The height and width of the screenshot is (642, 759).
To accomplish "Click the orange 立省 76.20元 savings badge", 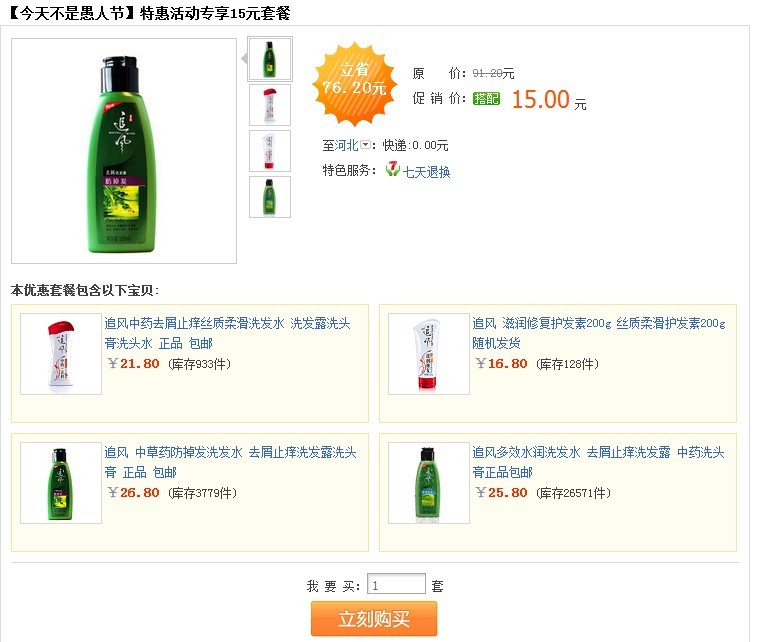I will click(355, 82).
